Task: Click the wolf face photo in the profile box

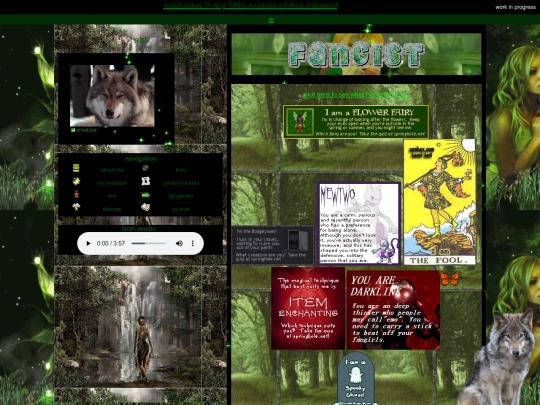Action: coord(112,96)
